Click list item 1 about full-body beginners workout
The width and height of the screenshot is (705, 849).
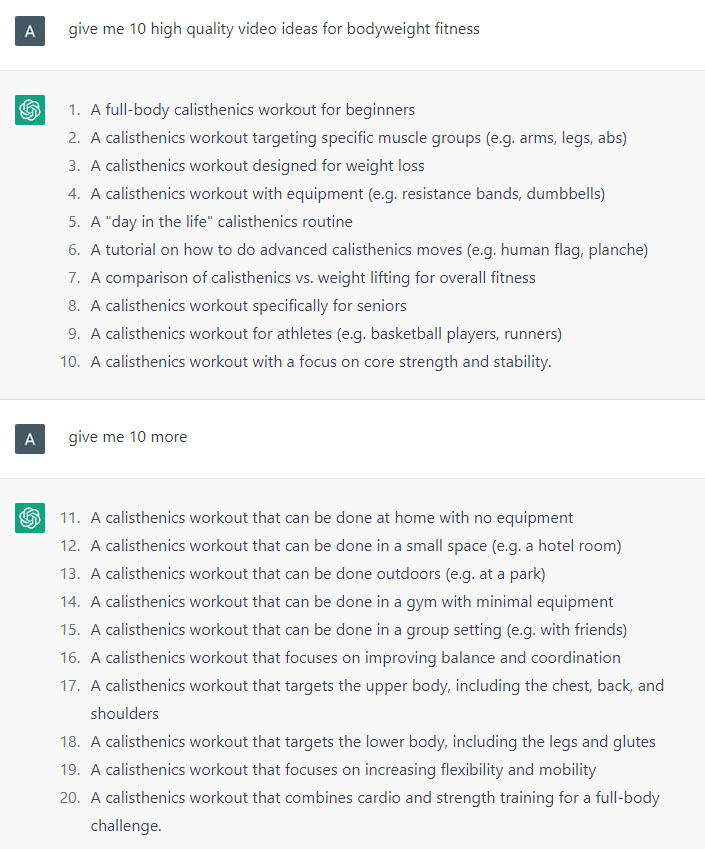[x=252, y=110]
